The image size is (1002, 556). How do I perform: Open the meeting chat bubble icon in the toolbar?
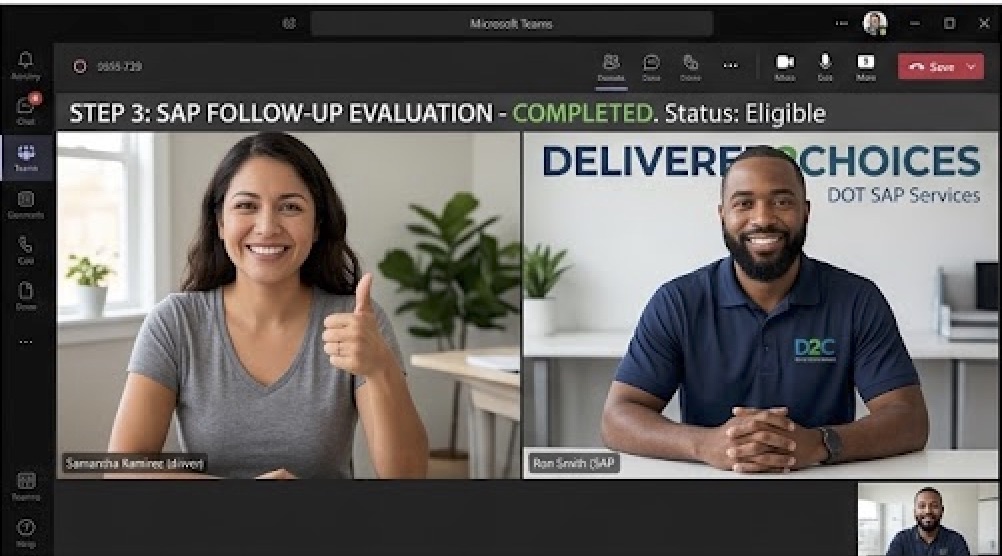[651, 67]
